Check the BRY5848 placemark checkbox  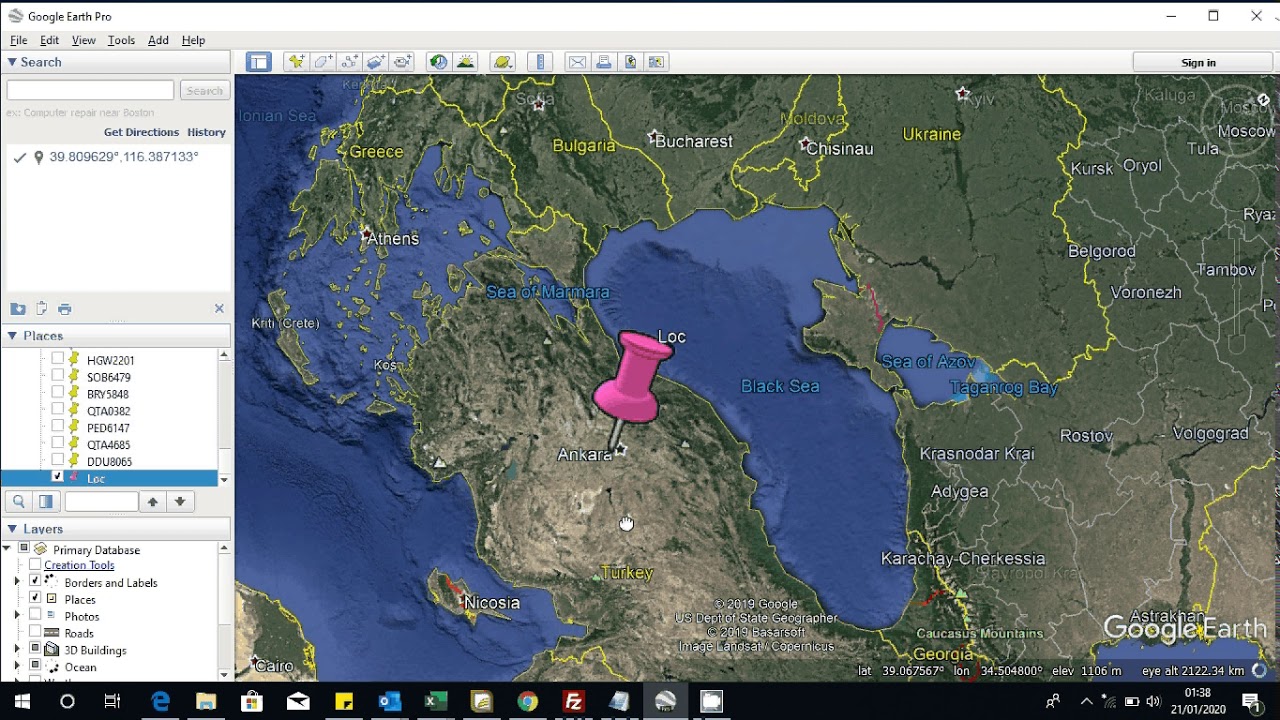(58, 392)
